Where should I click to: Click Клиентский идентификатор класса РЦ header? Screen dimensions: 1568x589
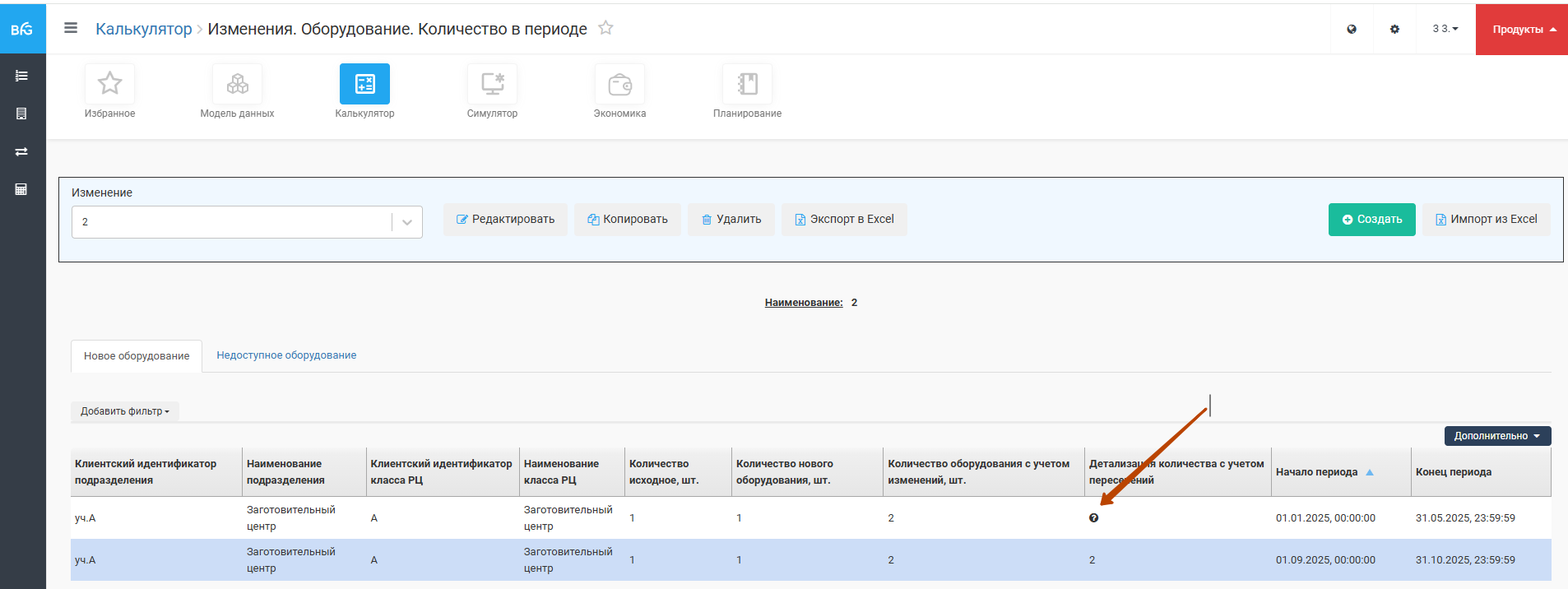443,472
